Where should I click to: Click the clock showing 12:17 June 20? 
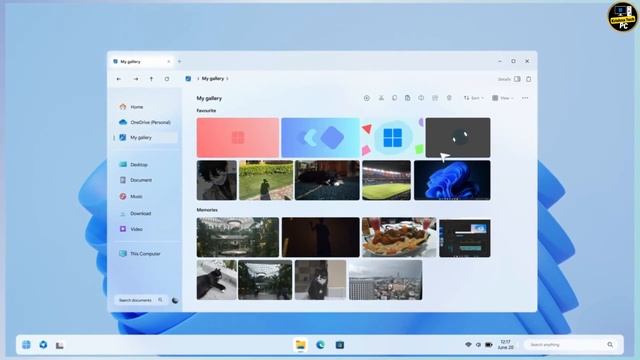(x=505, y=345)
